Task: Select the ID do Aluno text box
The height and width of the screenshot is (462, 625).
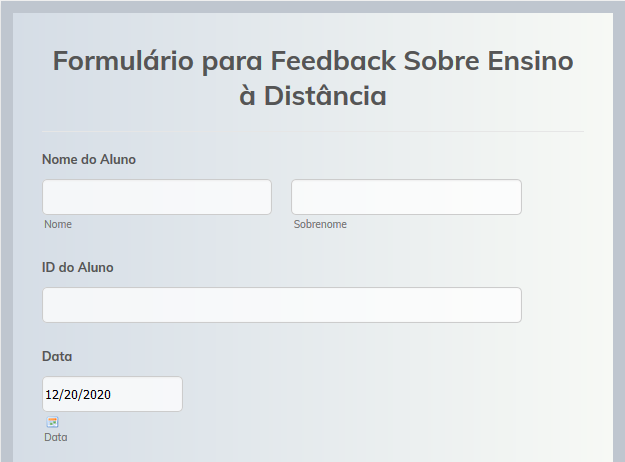Action: (x=282, y=305)
